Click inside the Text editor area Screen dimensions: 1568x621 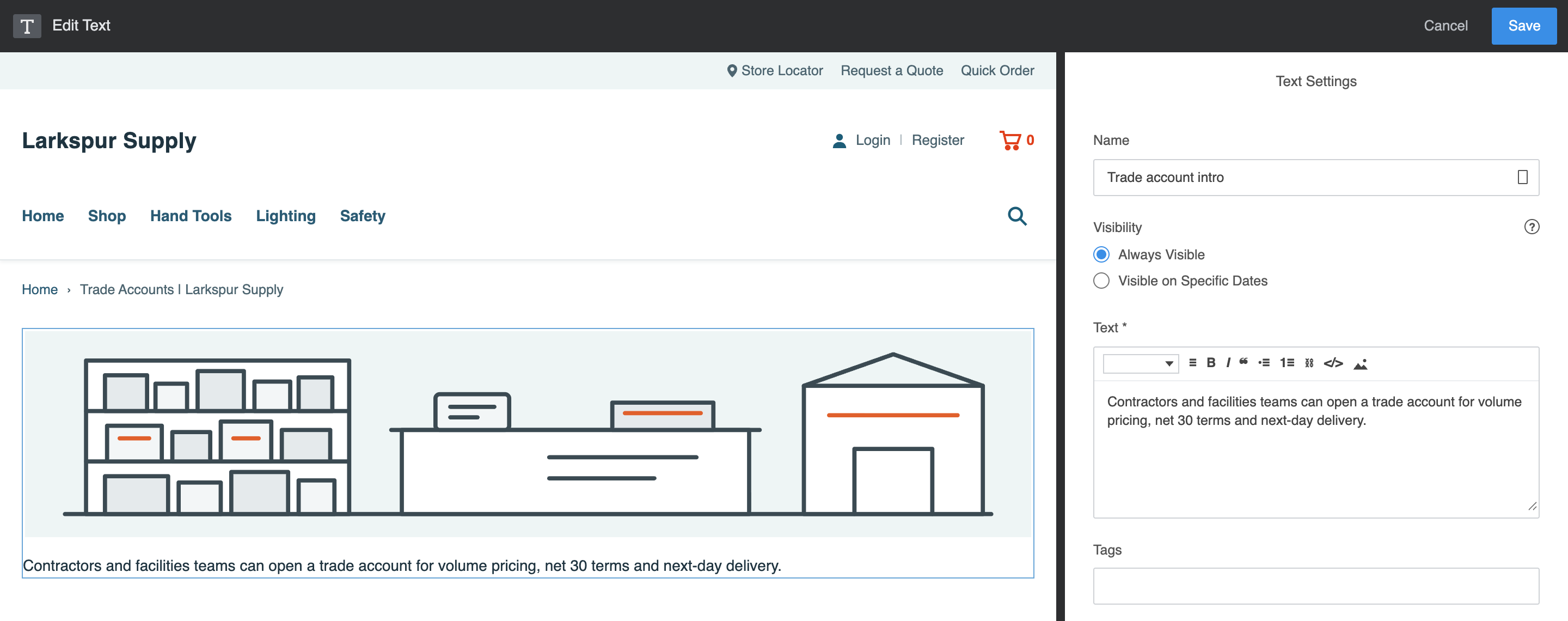pos(1315,449)
